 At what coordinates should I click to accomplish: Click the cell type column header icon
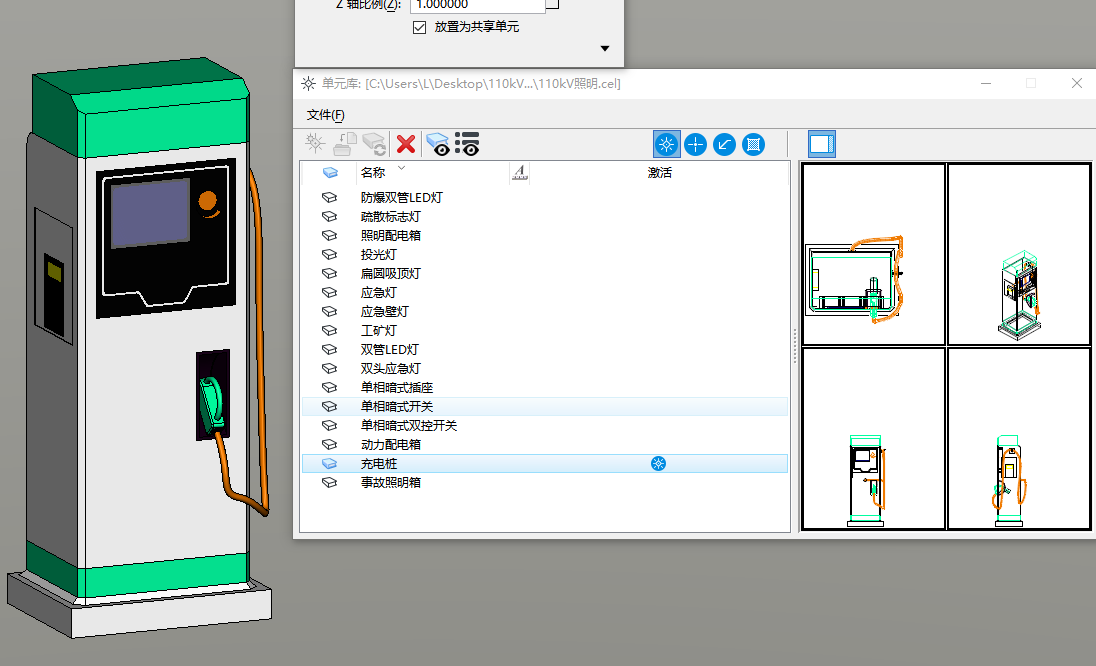(330, 173)
